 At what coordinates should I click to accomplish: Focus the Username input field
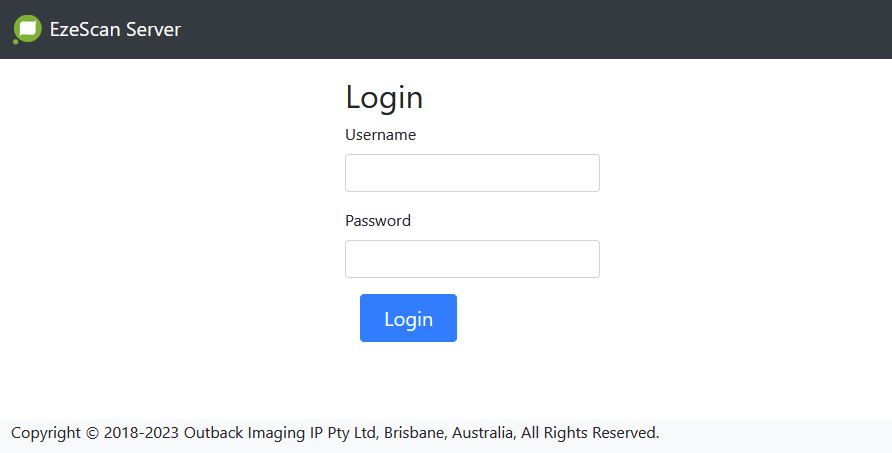pyautogui.click(x=472, y=173)
